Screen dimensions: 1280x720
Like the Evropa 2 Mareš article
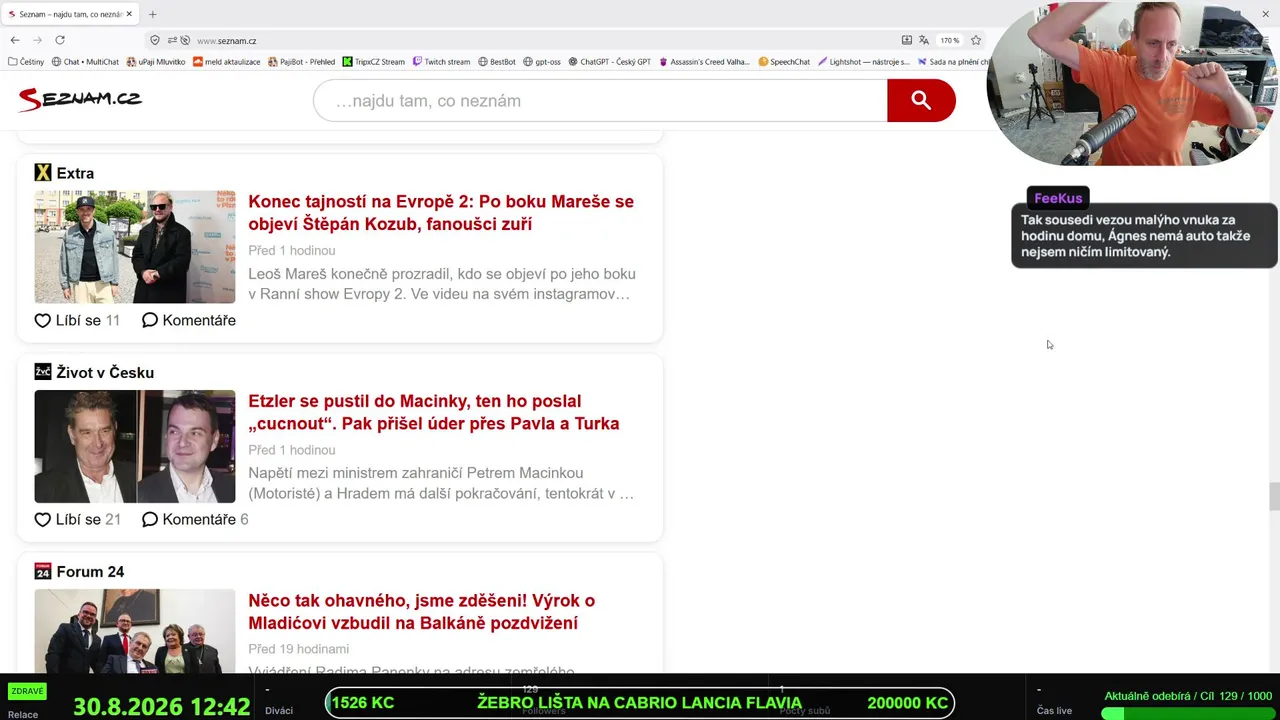point(77,320)
